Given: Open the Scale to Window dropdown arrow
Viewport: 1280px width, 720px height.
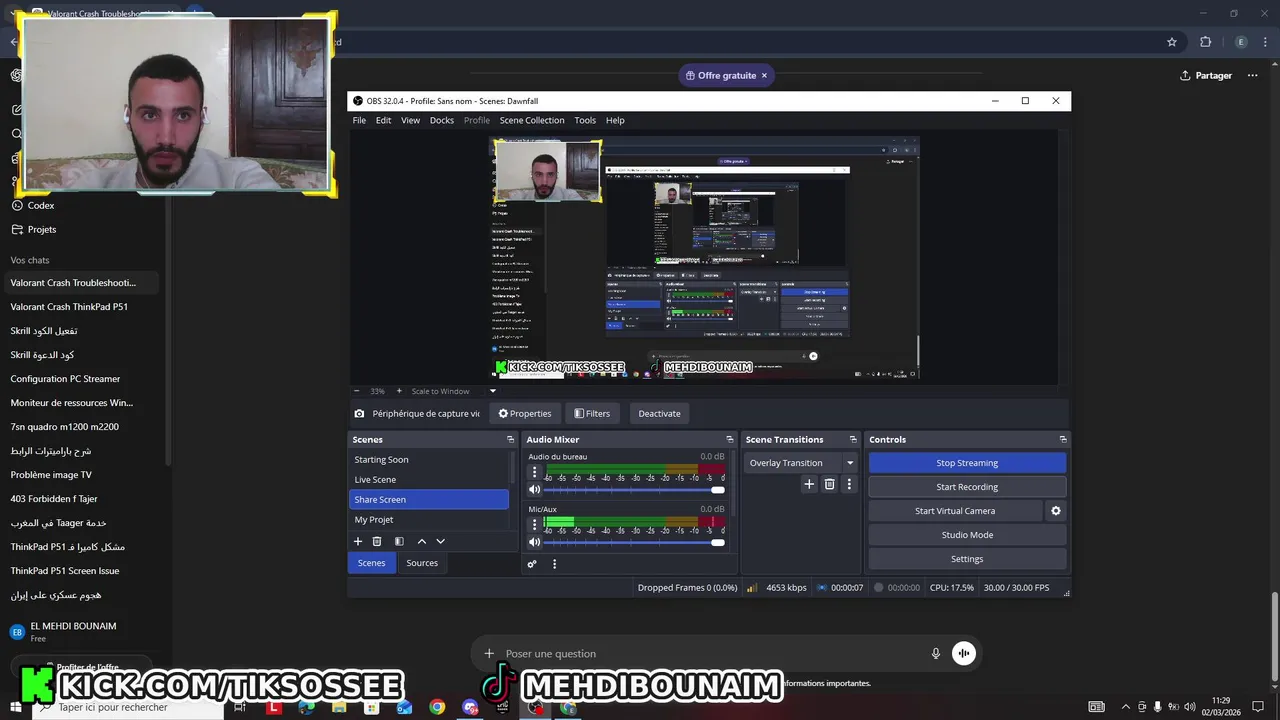Looking at the screenshot, I should [x=492, y=391].
